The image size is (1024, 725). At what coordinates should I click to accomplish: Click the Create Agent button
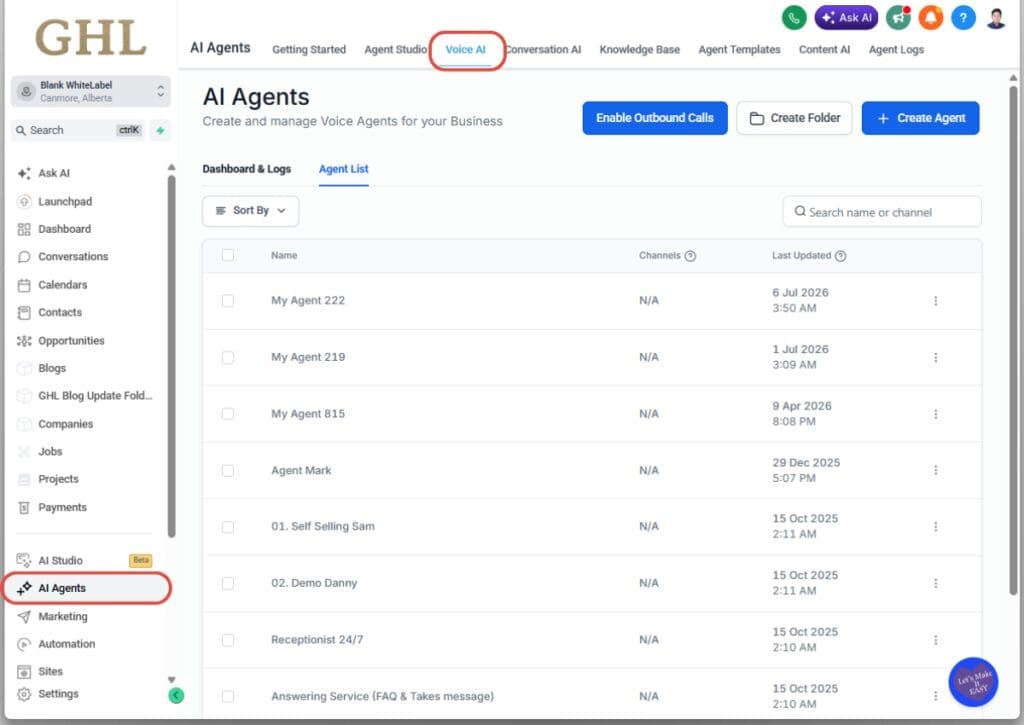click(x=920, y=118)
